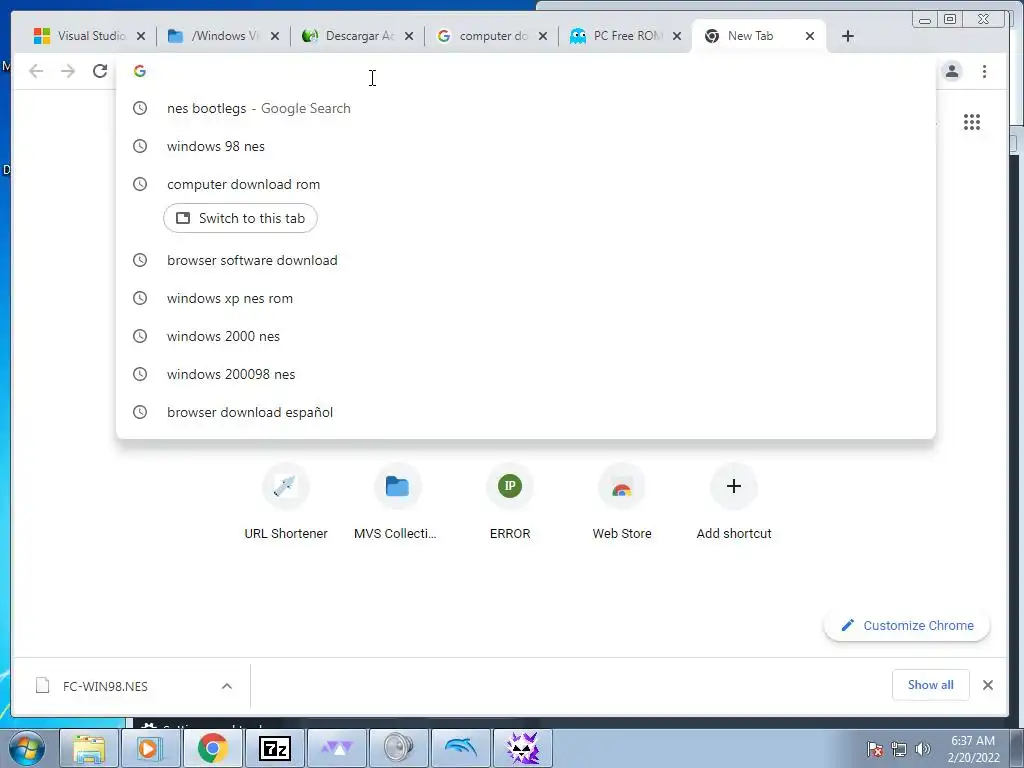The height and width of the screenshot is (768, 1024).
Task: Click the Switch to this tab button
Action: pyautogui.click(x=240, y=218)
